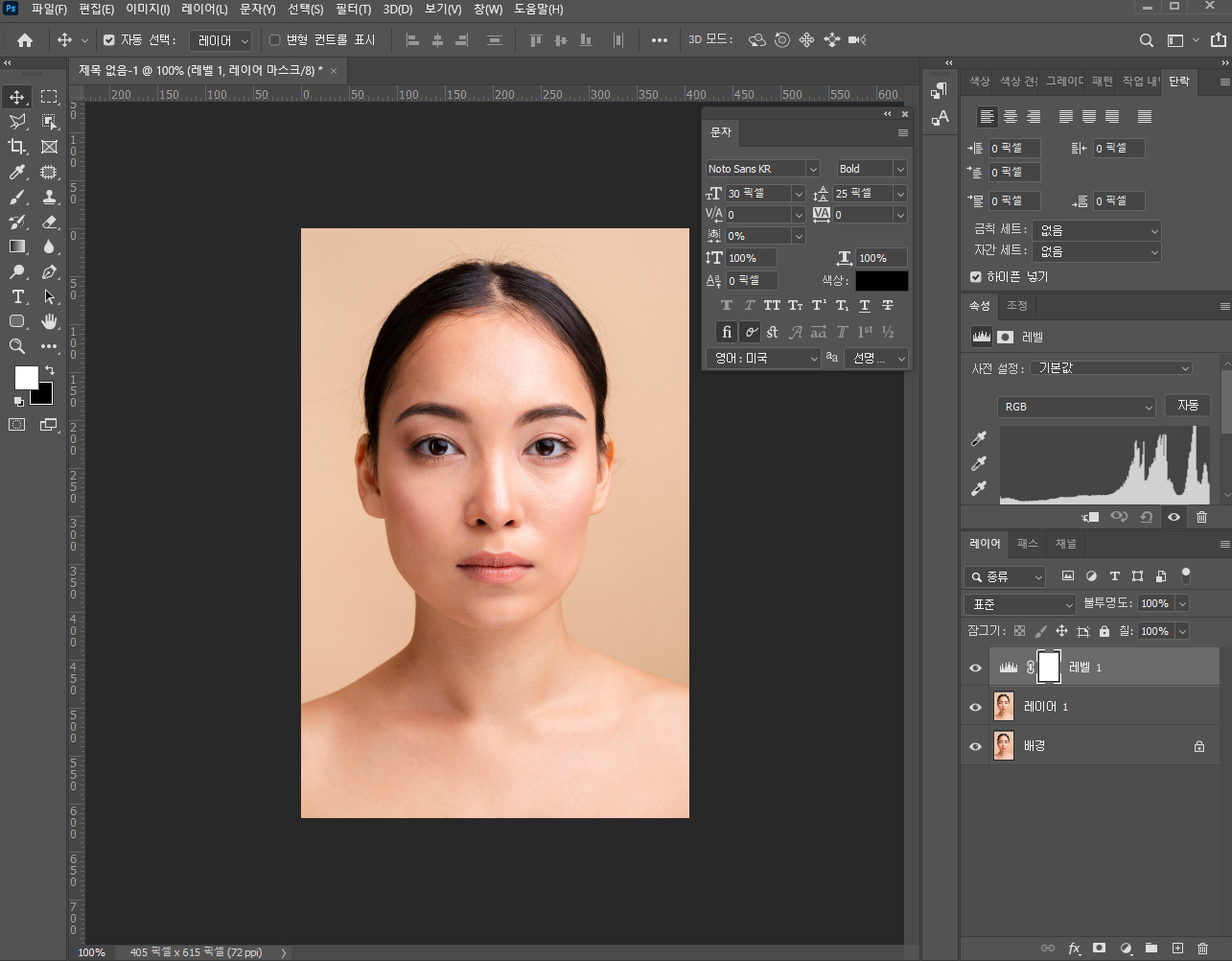This screenshot has width=1232, height=961.
Task: Hide the 레이어 1 layer
Action: pyautogui.click(x=976, y=707)
